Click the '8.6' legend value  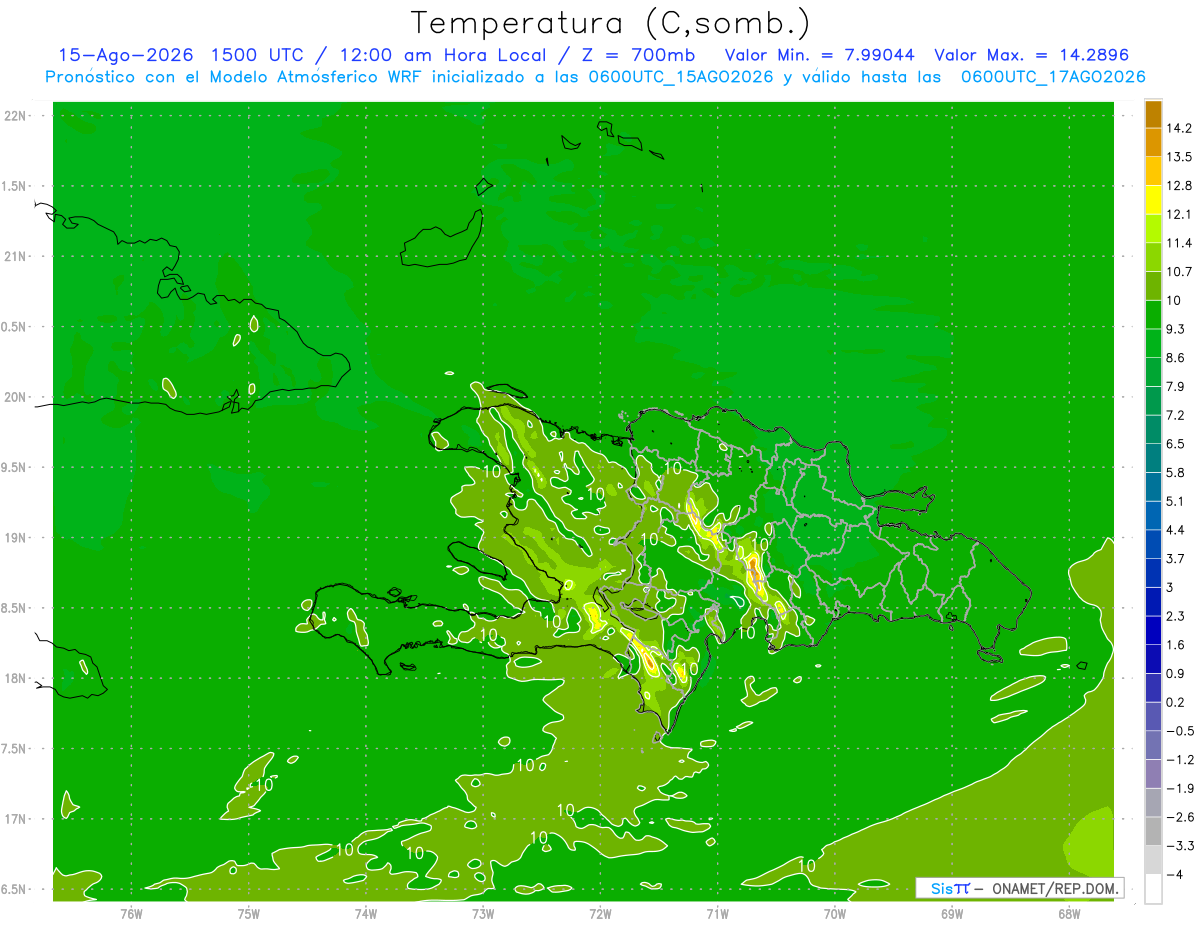tap(1175, 358)
